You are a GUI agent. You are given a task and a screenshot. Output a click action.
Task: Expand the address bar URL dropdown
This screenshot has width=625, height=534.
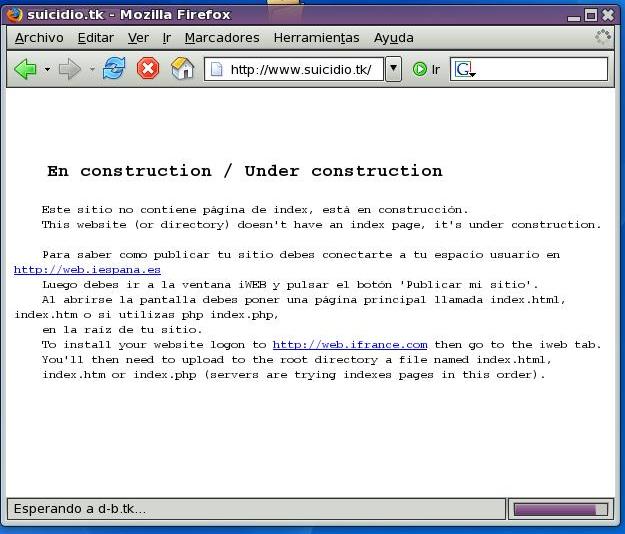pos(393,69)
